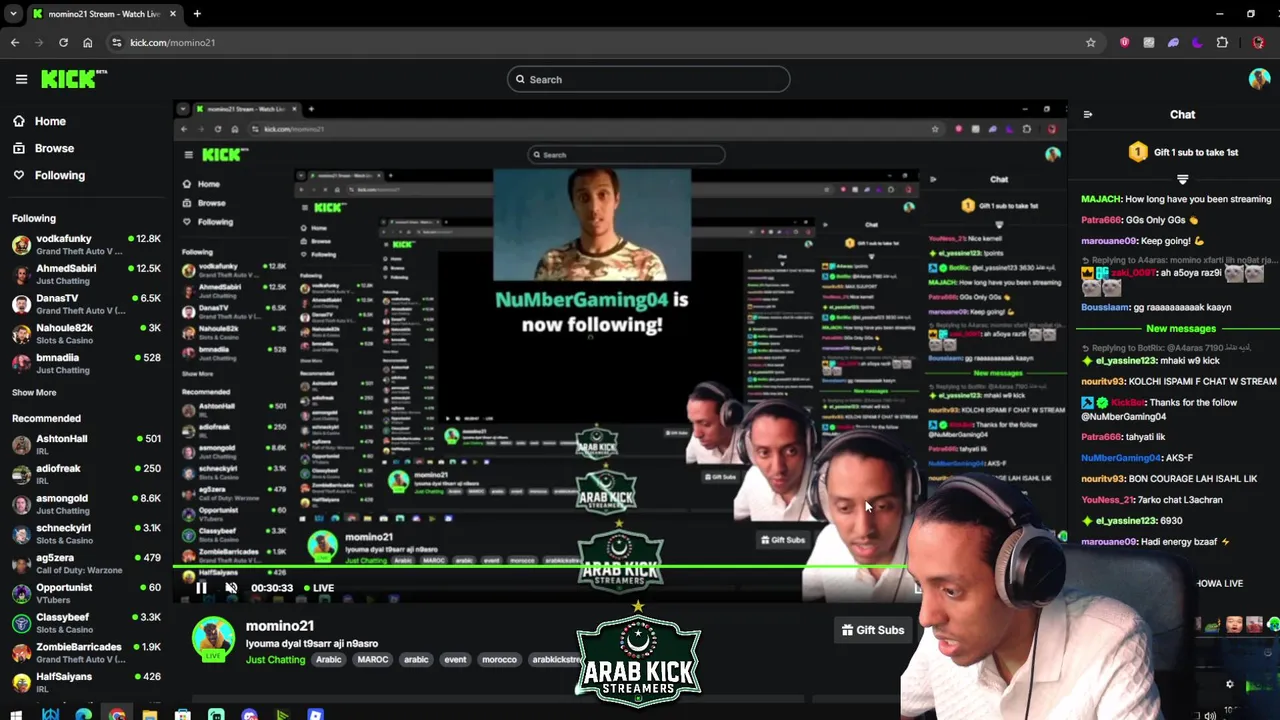Image resolution: width=1280 pixels, height=720 pixels.
Task: Go to browser home page icon
Action: click(x=88, y=42)
